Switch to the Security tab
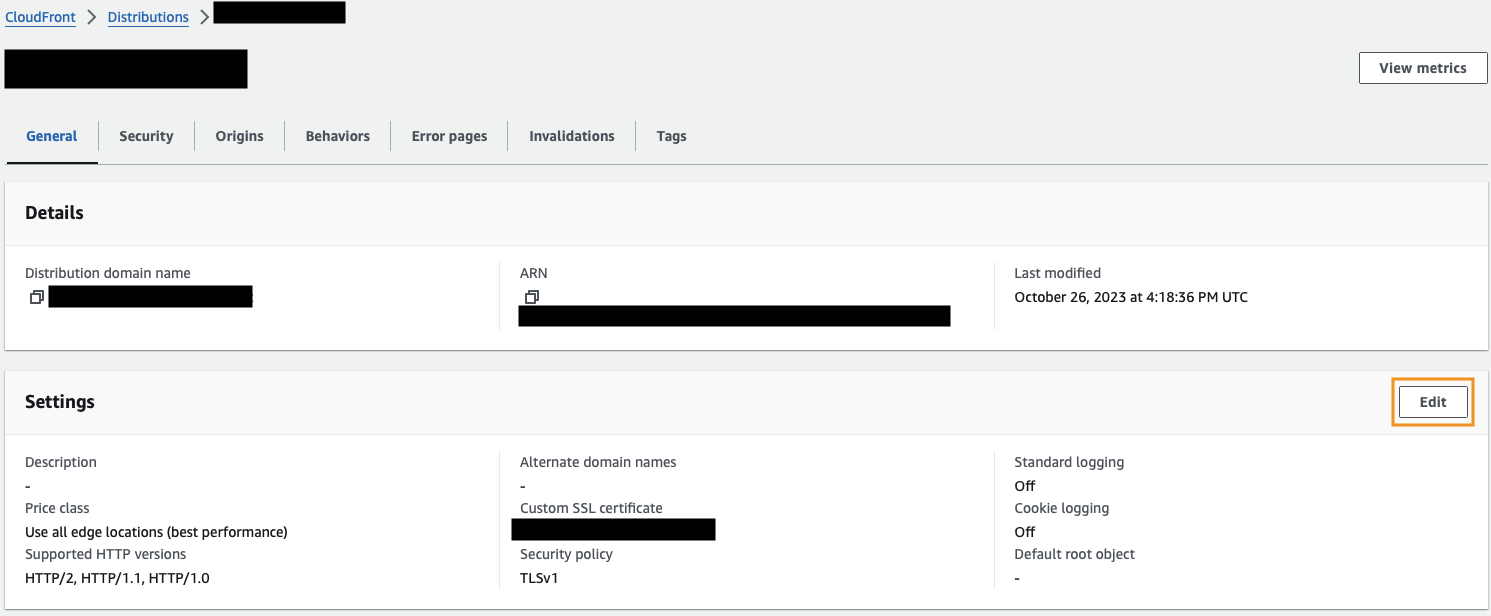 146,136
